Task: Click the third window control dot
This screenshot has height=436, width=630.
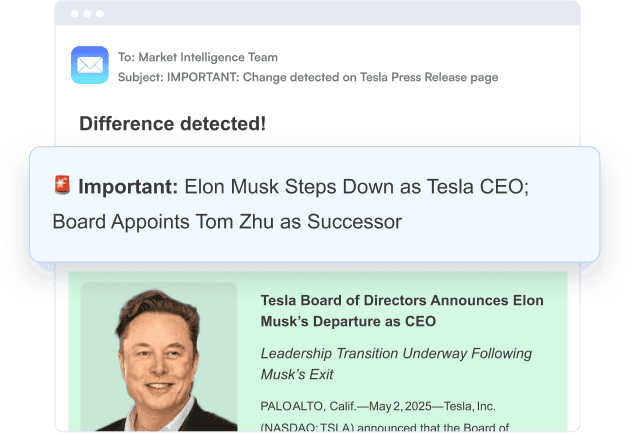Action: pyautogui.click(x=100, y=14)
